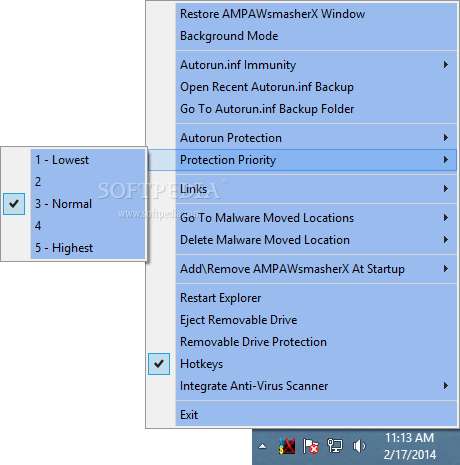This screenshot has height=465, width=460.
Task: Expand Integrate Anti-Virus Scanner submenu
Action: (302, 386)
